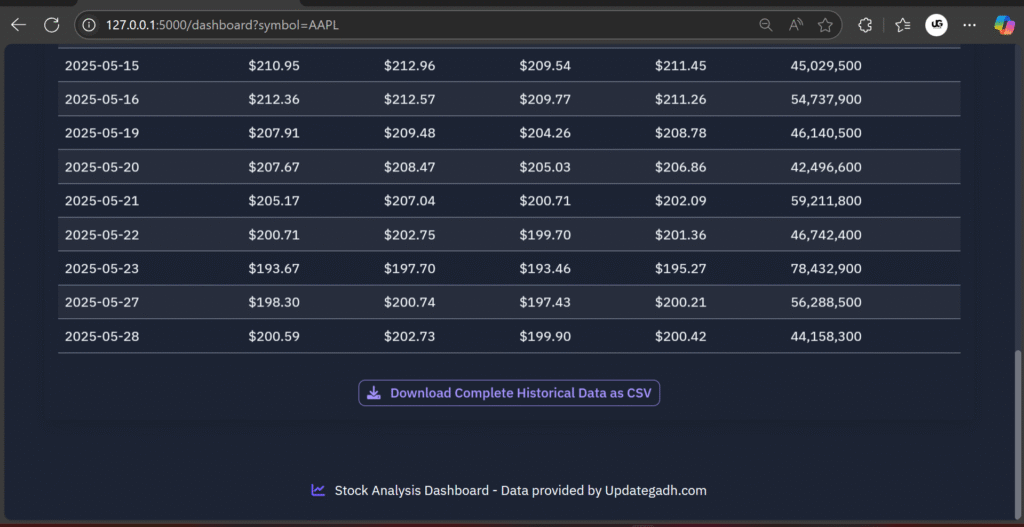1024x527 pixels.
Task: Click the open price $200.59
Action: point(274,337)
